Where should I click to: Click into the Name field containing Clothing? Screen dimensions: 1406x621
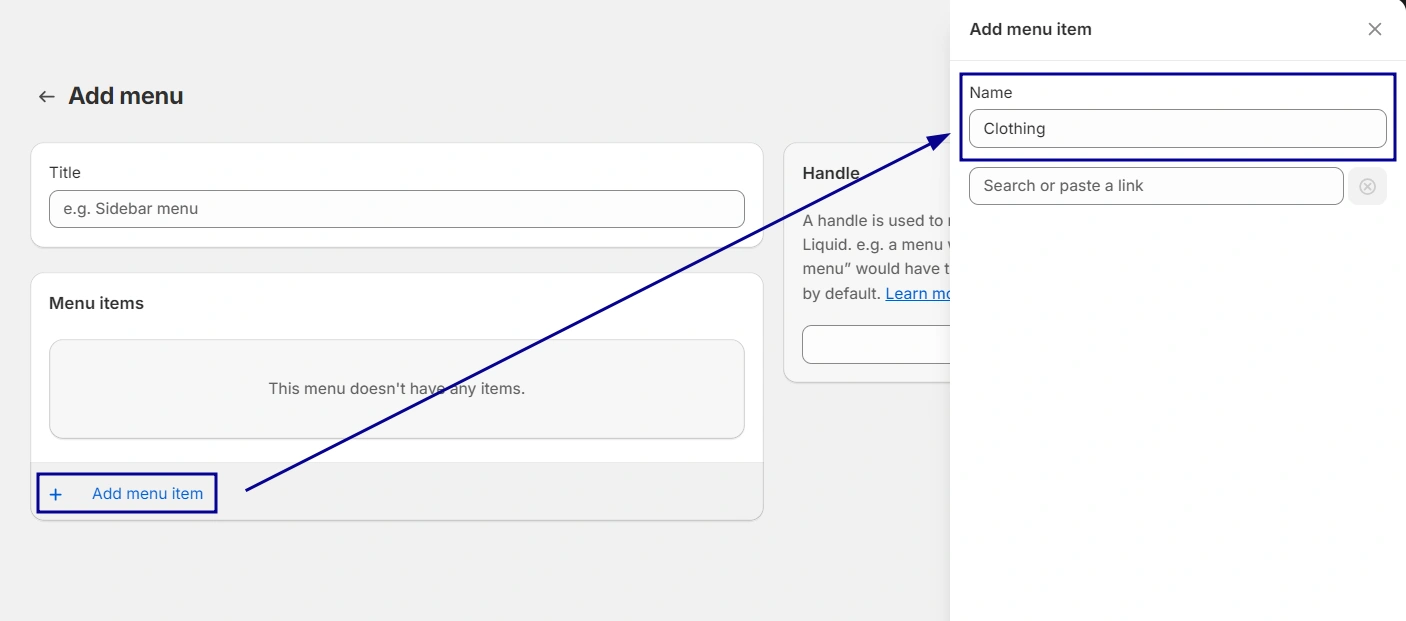(x=1177, y=129)
